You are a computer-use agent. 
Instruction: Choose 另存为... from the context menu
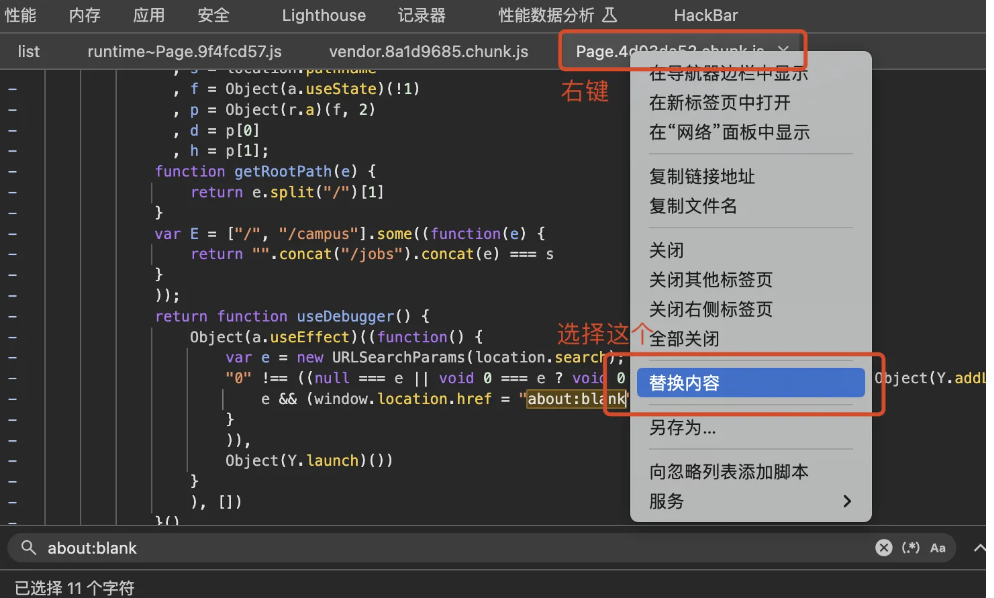click(683, 428)
